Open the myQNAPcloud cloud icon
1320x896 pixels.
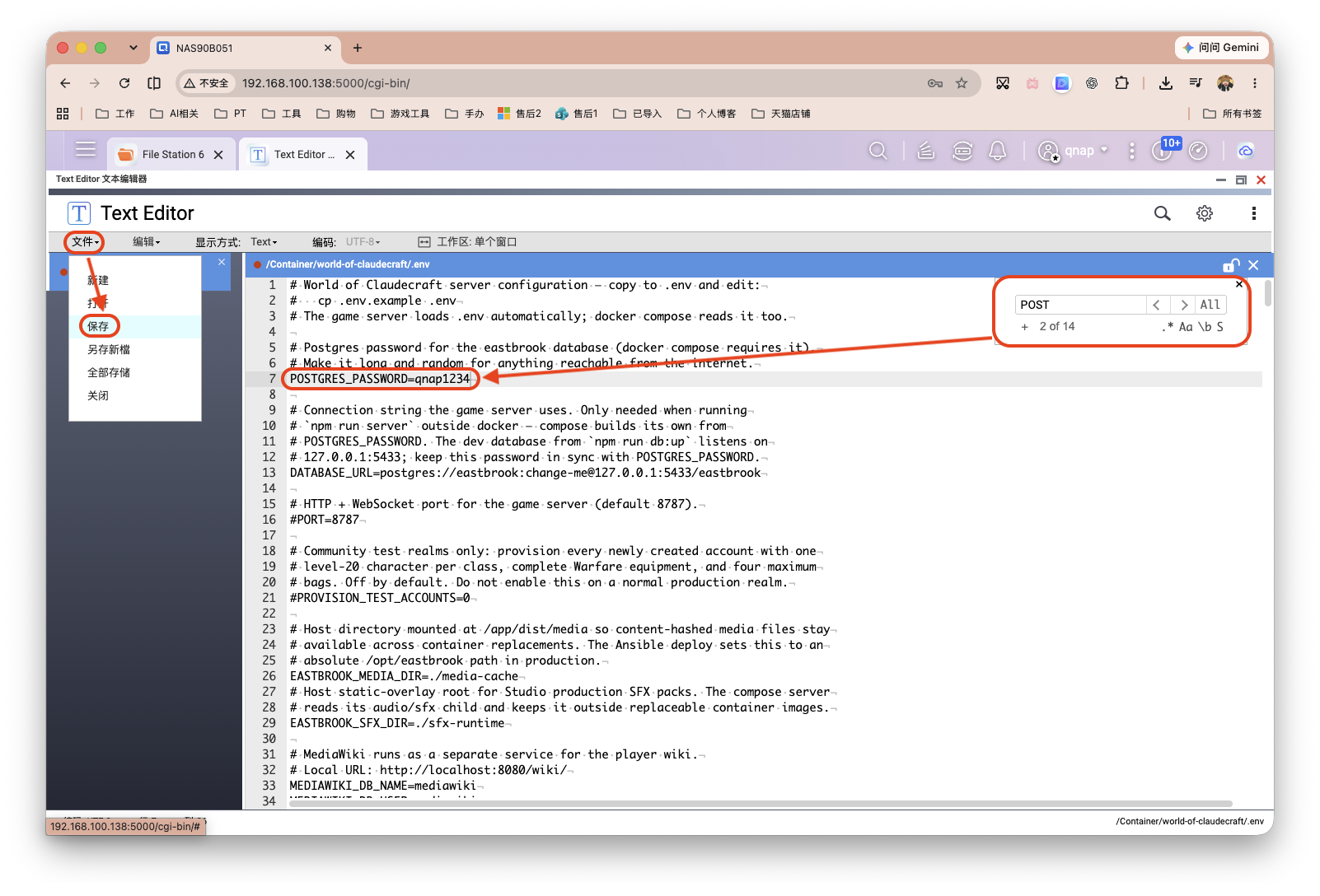click(1246, 151)
